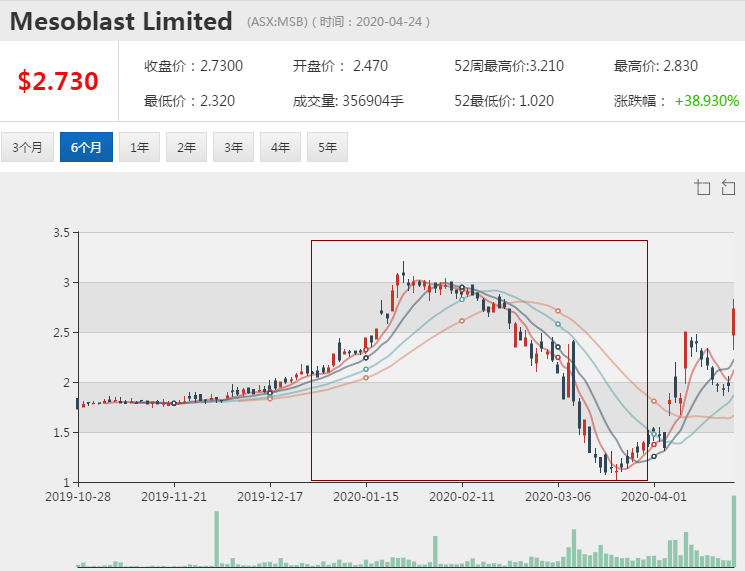Click the 最低价：2.320 value

tap(190, 101)
